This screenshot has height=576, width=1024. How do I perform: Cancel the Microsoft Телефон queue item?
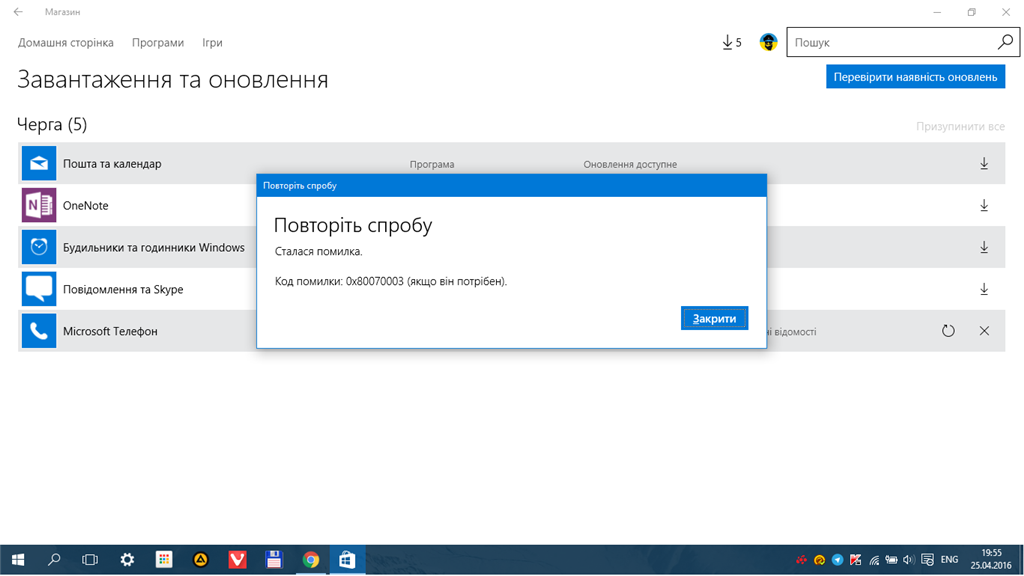click(984, 331)
